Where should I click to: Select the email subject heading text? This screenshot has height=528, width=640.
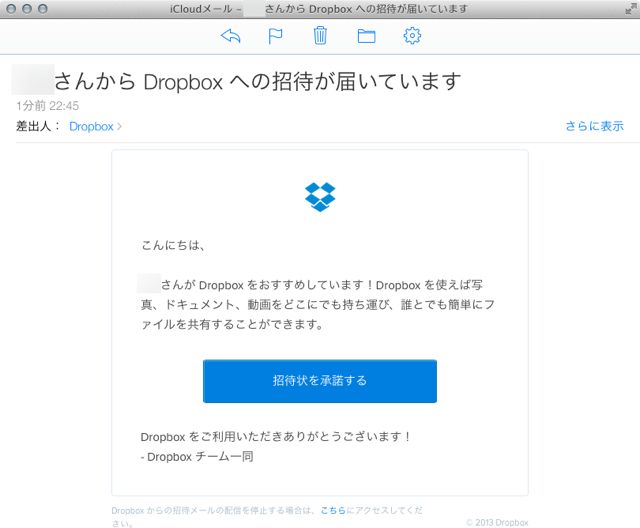pos(257,81)
